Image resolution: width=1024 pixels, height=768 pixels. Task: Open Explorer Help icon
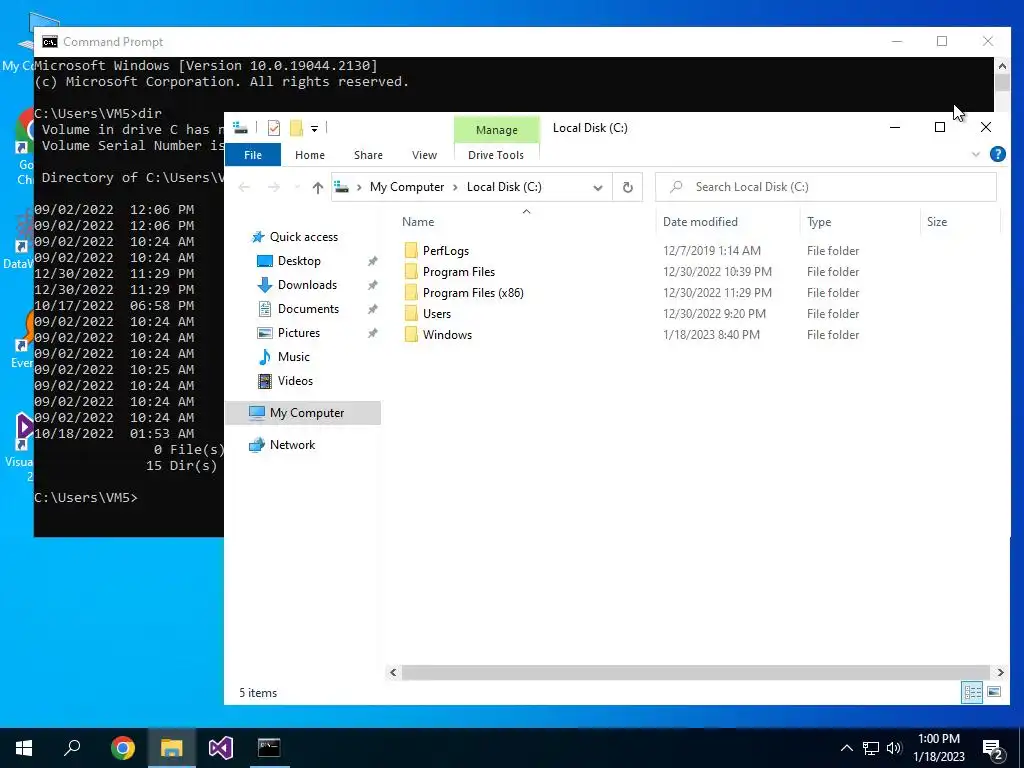997,154
